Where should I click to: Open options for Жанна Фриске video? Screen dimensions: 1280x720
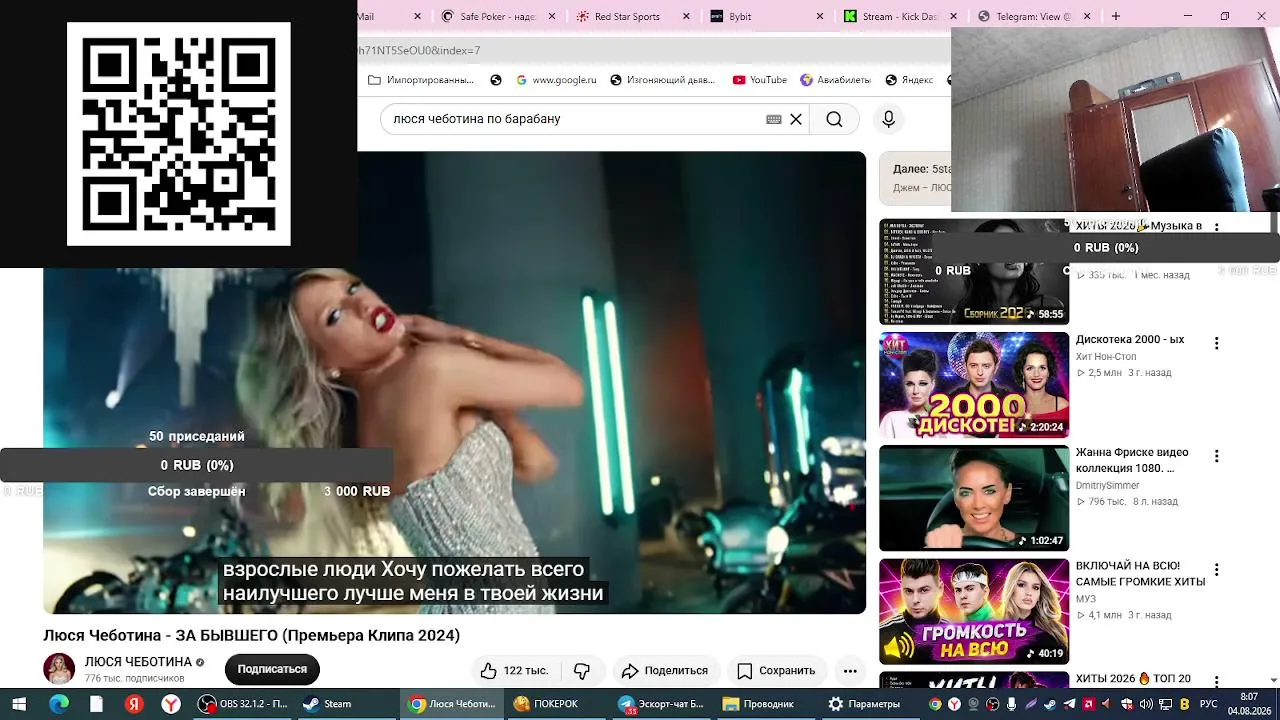pyautogui.click(x=1217, y=456)
